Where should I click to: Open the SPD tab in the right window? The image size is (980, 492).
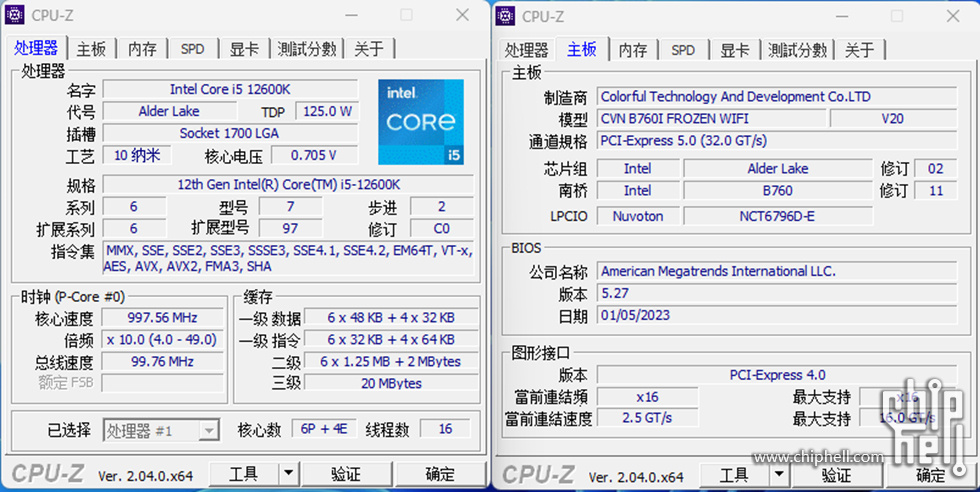click(683, 49)
